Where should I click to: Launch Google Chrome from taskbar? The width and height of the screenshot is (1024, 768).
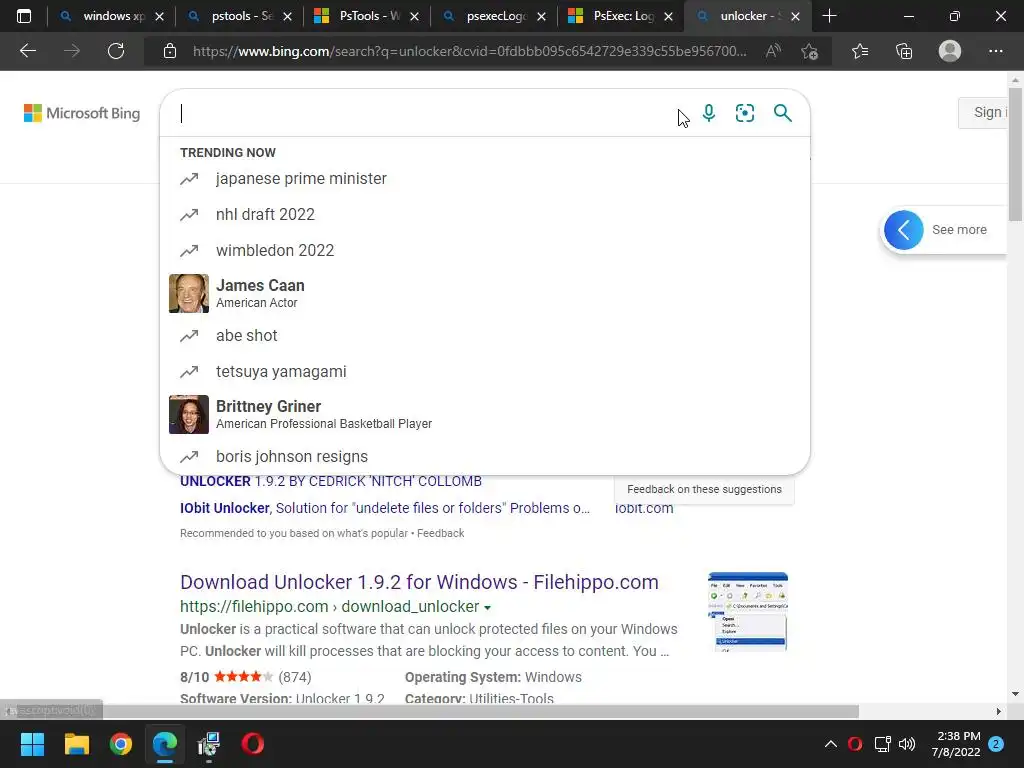click(x=121, y=744)
